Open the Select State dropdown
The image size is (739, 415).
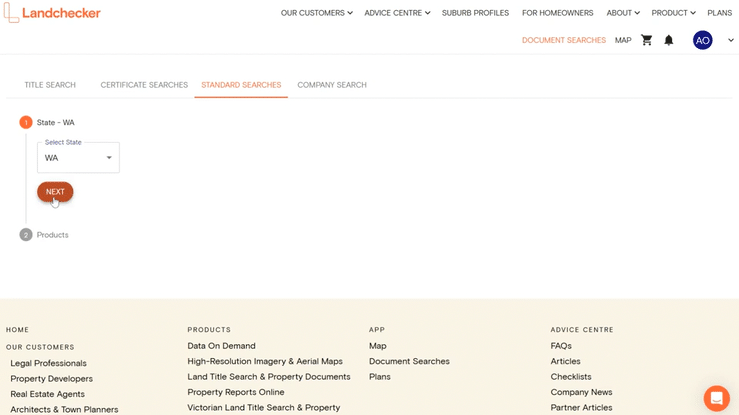(x=78, y=157)
